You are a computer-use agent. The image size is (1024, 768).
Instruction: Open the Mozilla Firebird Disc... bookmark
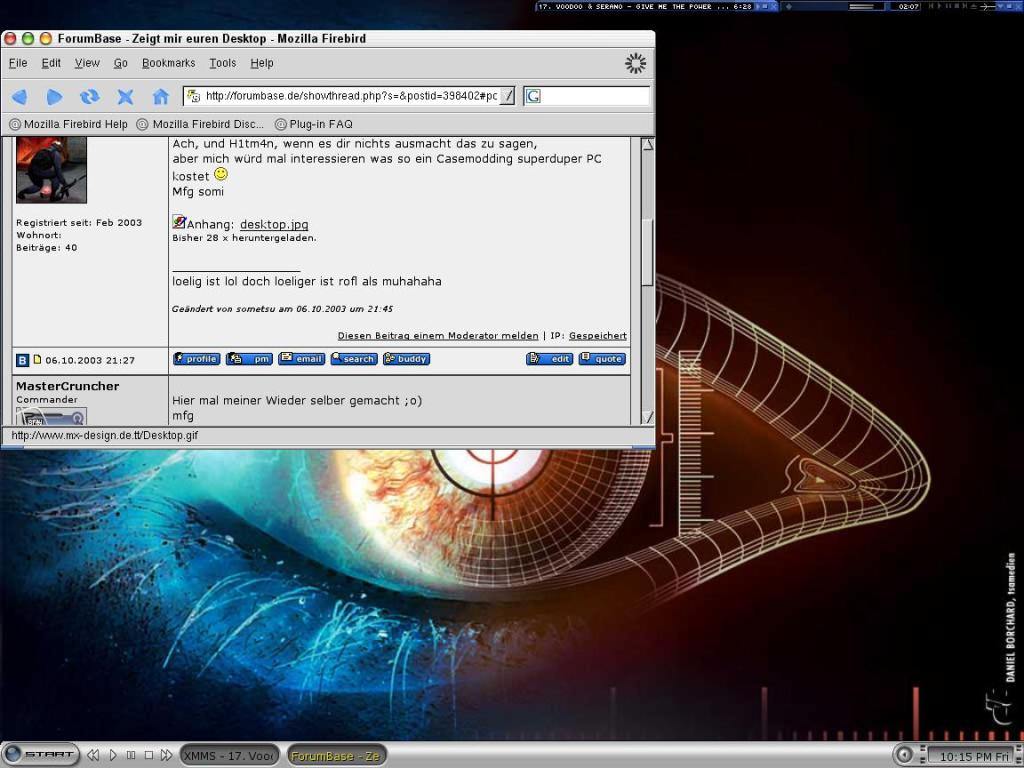(x=200, y=124)
